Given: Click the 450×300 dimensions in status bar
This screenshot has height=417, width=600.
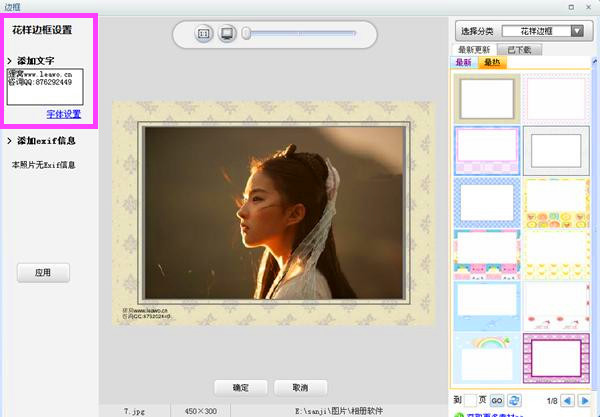Looking at the screenshot, I should [201, 411].
